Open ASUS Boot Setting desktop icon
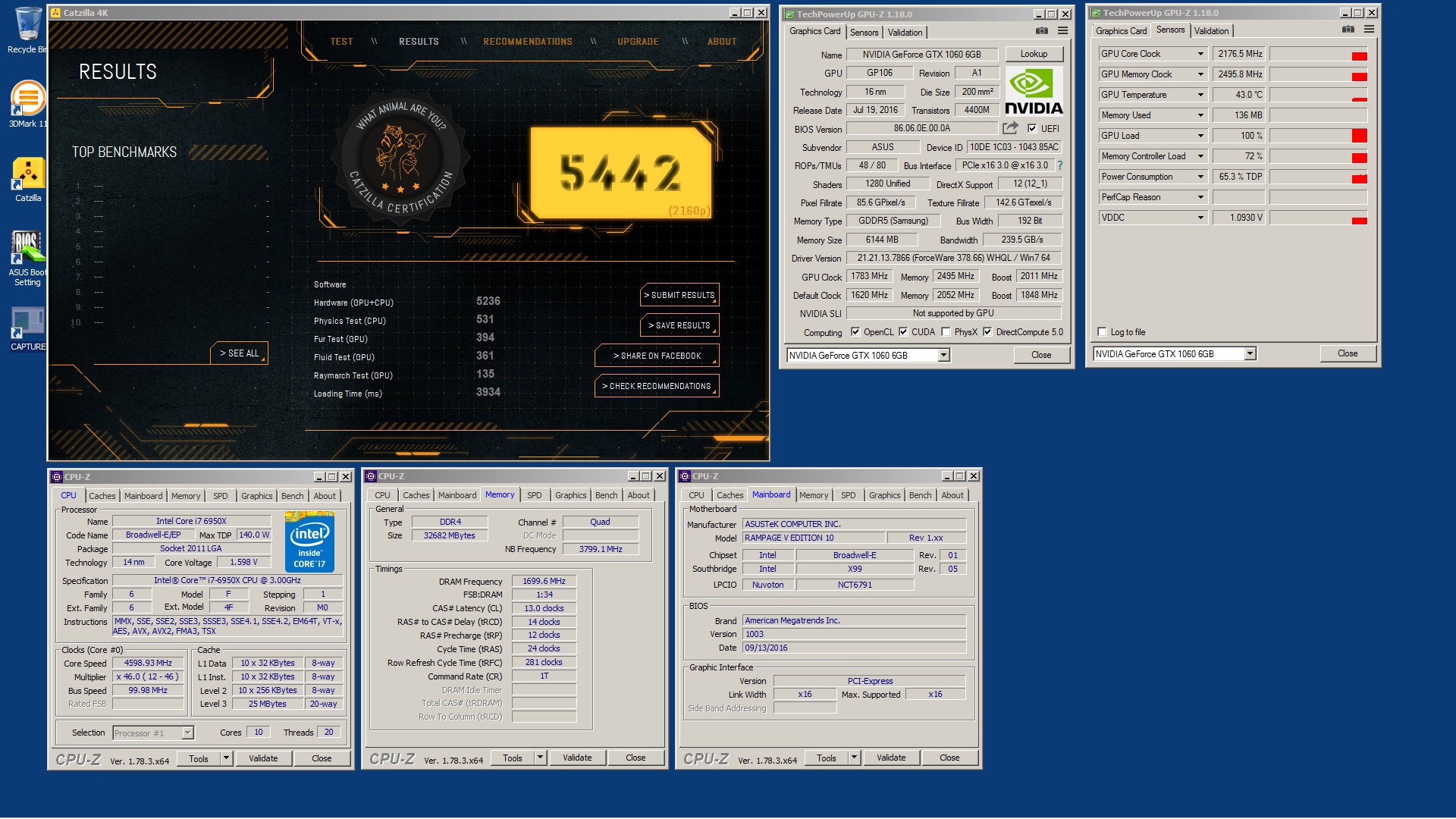Image resolution: width=1456 pixels, height=819 pixels. click(x=28, y=258)
